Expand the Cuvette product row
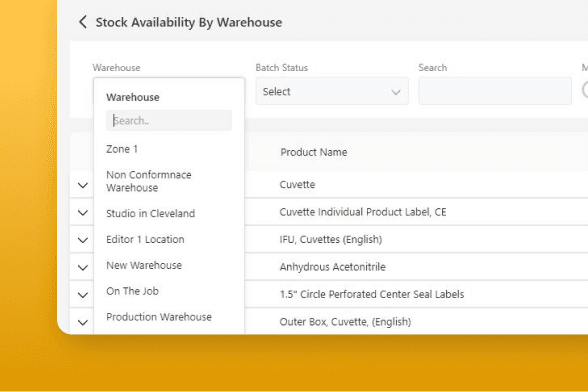The width and height of the screenshot is (588, 392). click(x=83, y=185)
